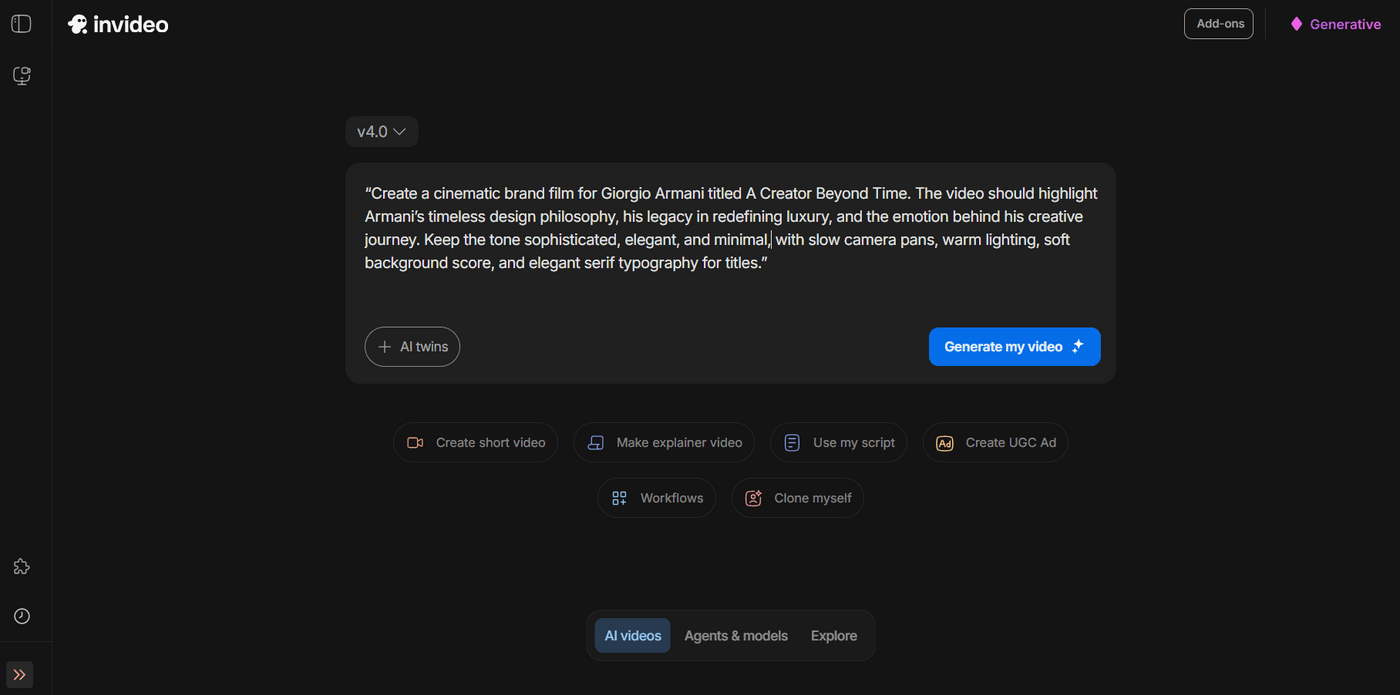Open the v4.0 version dropdown
The height and width of the screenshot is (695, 1400).
pos(381,132)
